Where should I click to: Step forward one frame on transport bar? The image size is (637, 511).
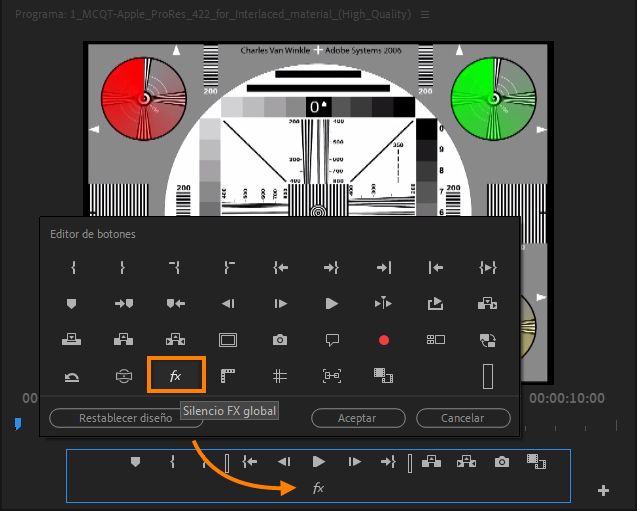354,462
